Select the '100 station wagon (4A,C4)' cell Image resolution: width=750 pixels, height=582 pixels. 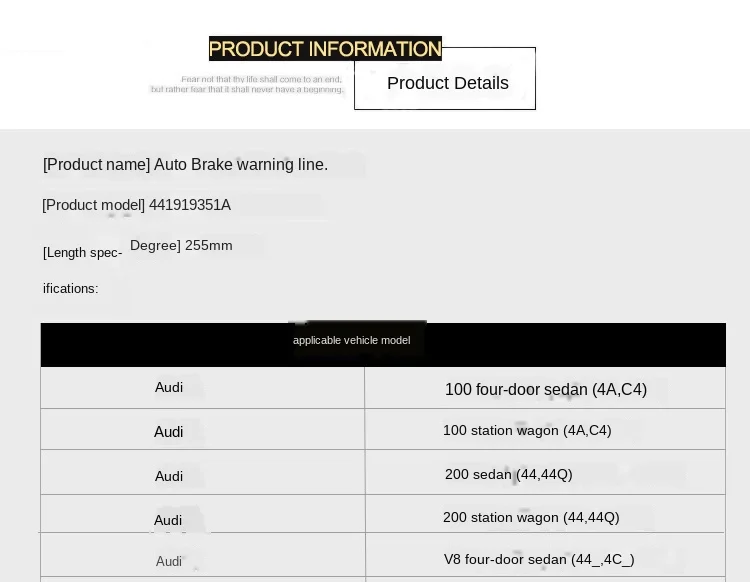click(x=527, y=430)
